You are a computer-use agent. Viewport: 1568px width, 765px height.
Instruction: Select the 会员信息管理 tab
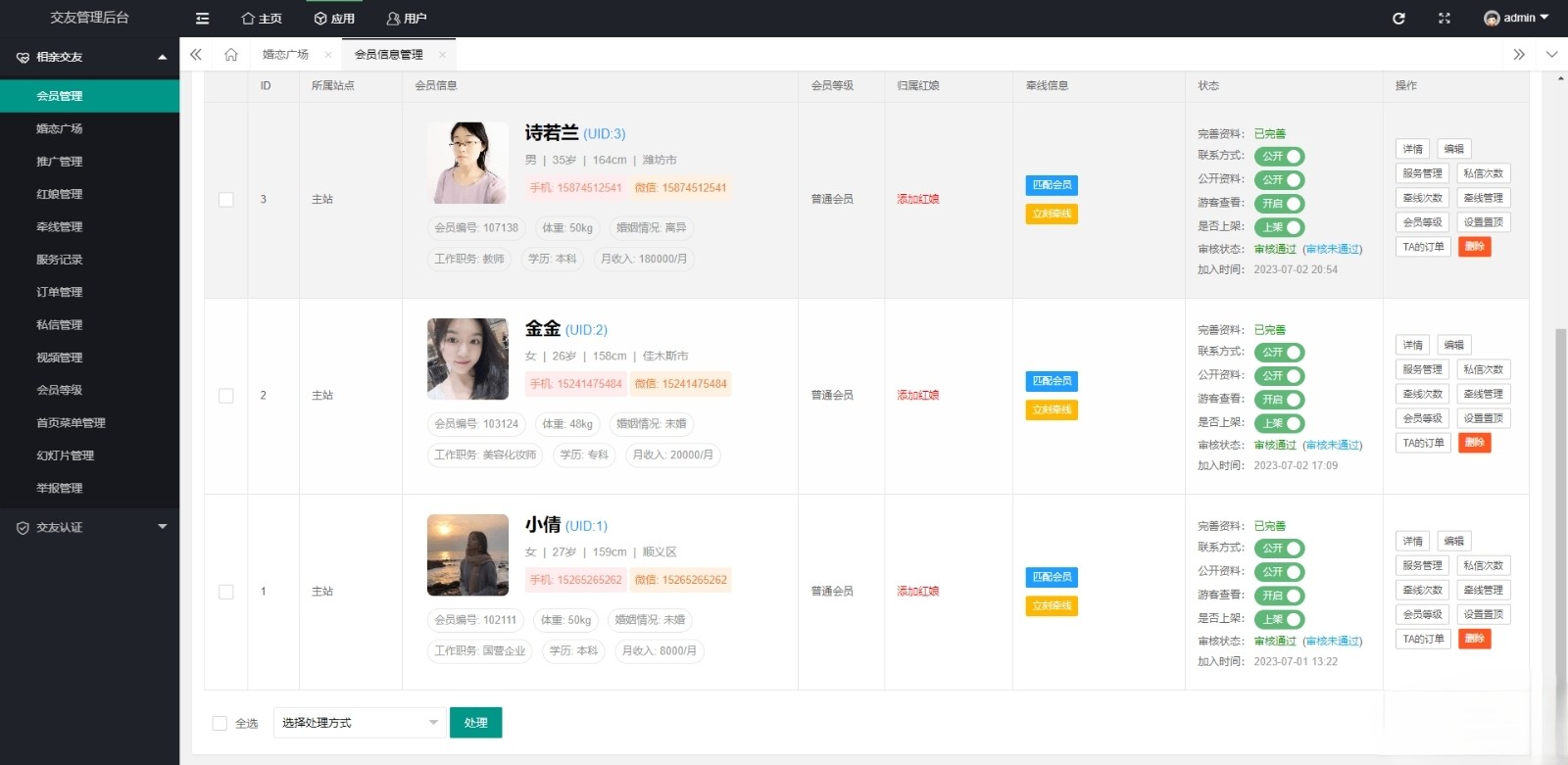389,55
